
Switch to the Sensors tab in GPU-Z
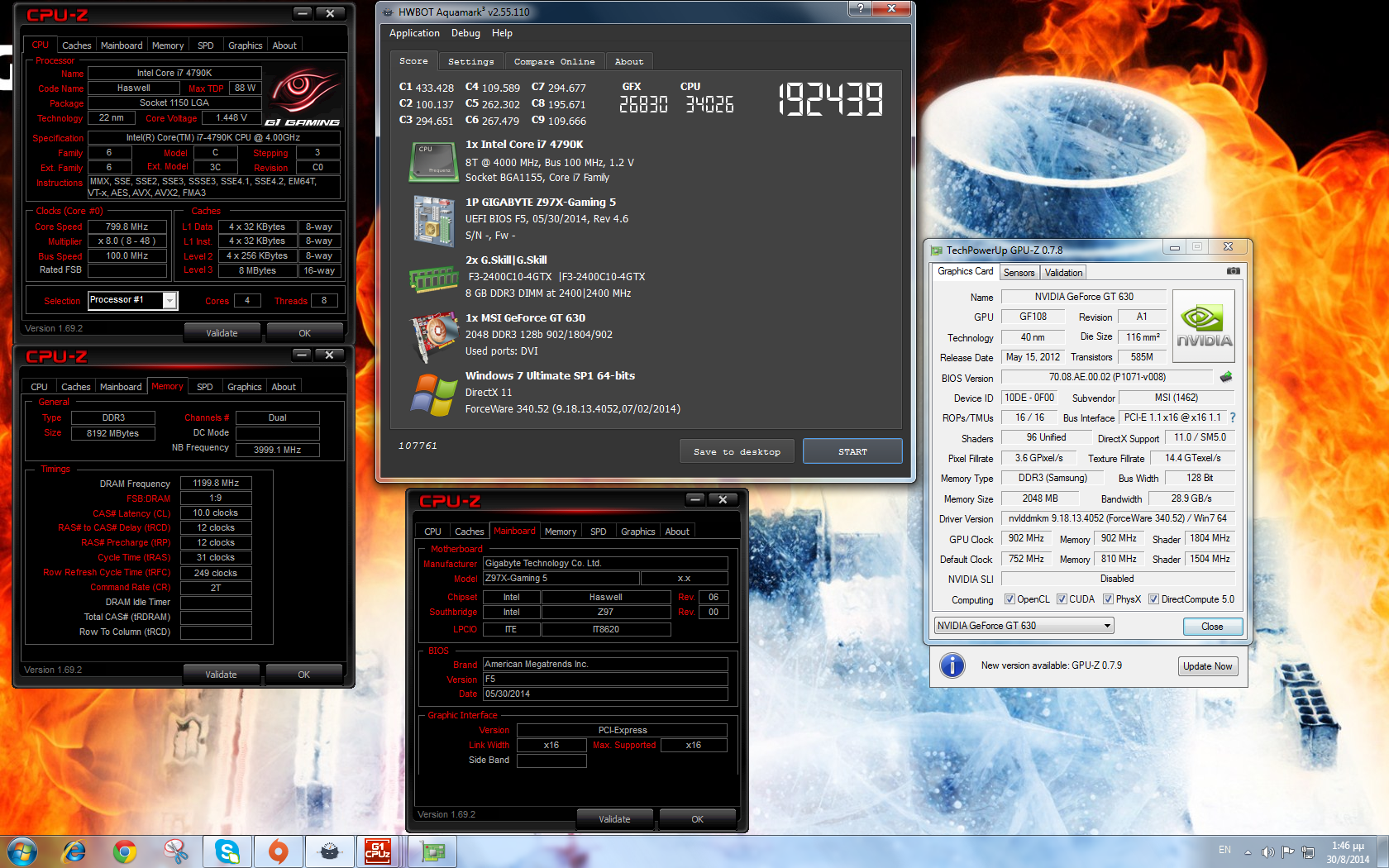(1019, 273)
